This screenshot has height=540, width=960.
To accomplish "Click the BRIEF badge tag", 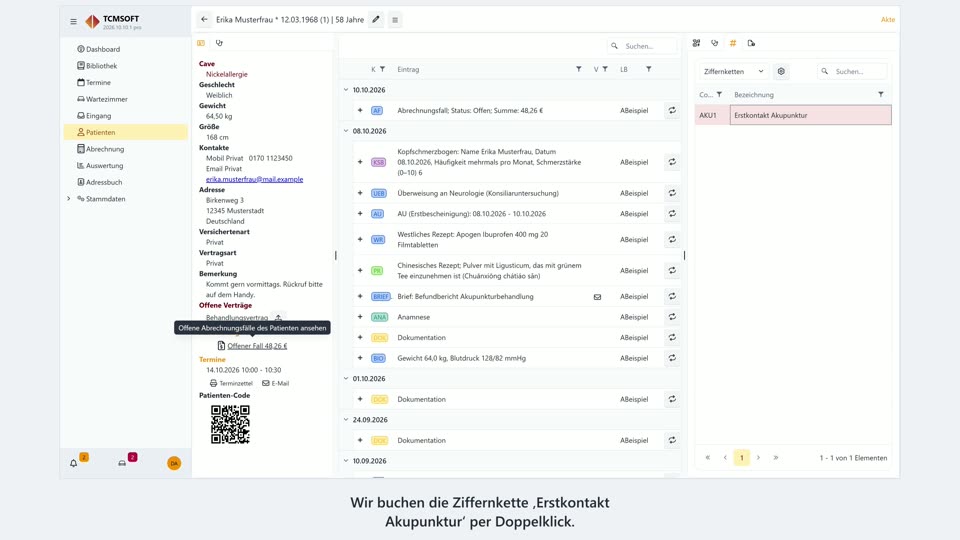I will click(381, 296).
